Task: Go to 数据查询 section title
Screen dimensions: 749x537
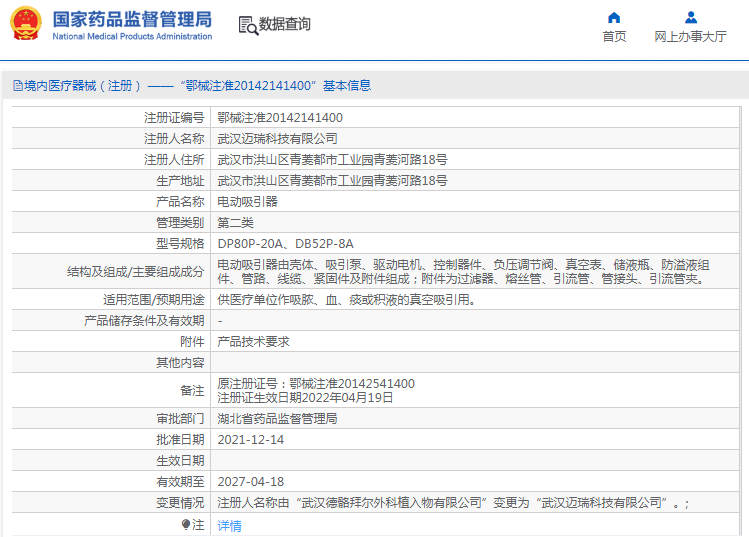Action: tap(285, 25)
